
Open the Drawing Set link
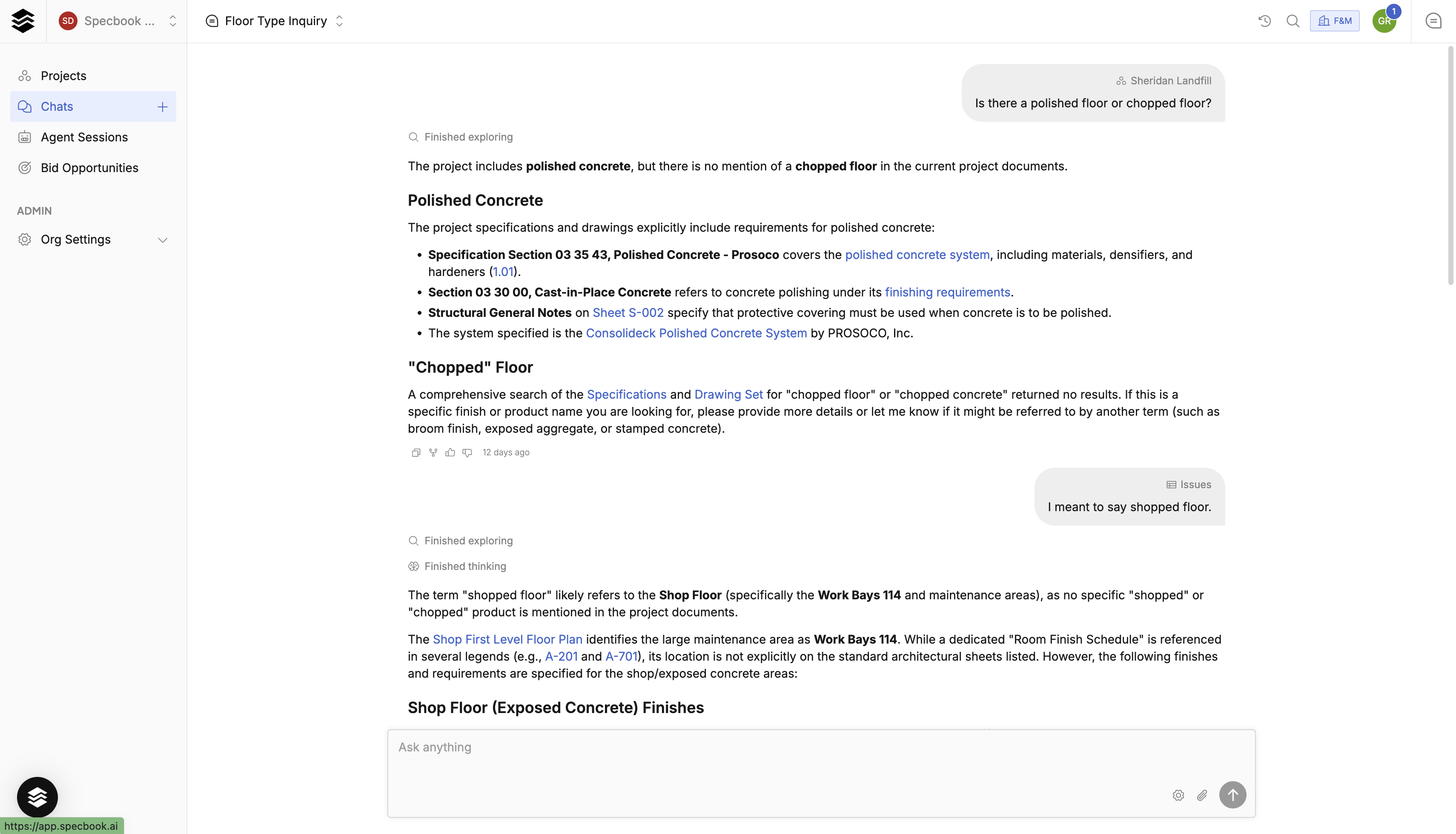point(728,395)
